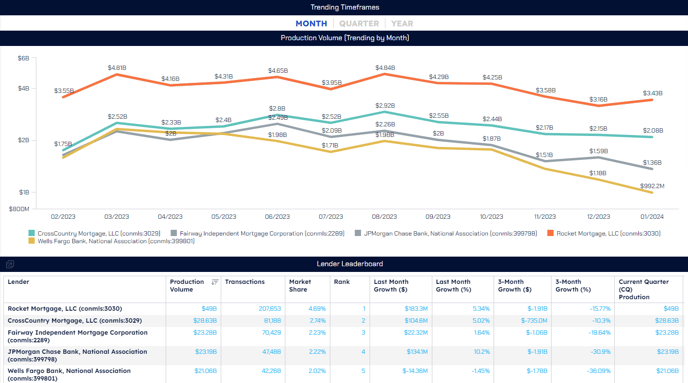Sort by Market Share column header
The image size is (688, 383).
(x=300, y=286)
